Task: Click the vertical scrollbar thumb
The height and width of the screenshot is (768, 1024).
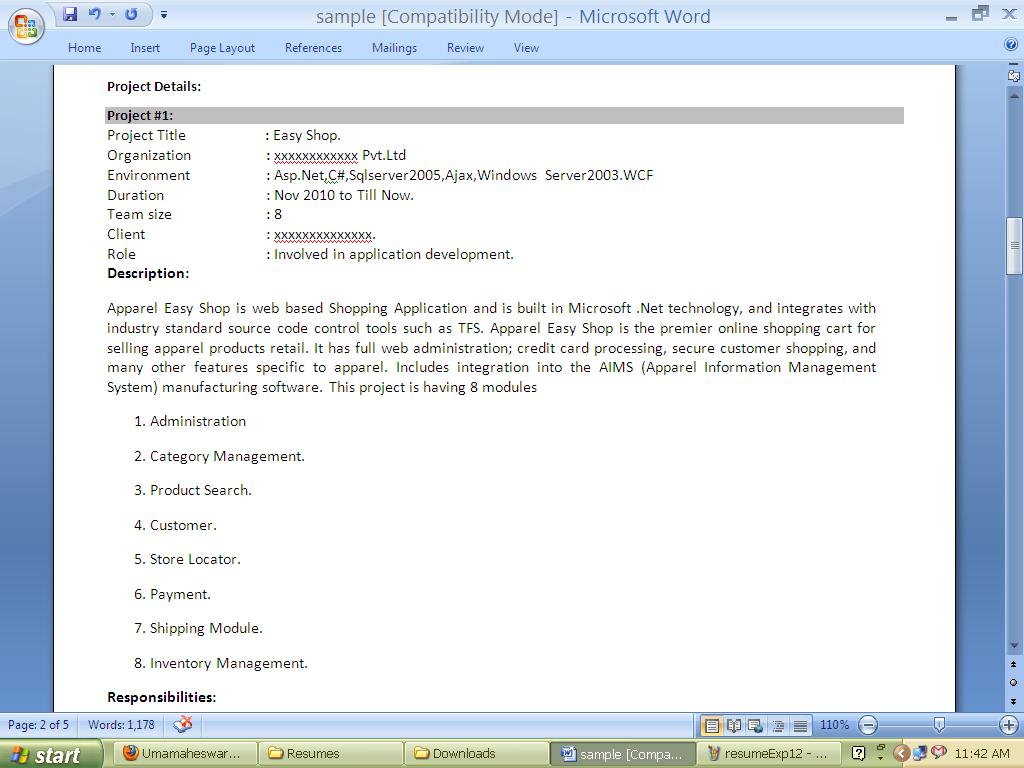Action: click(1014, 246)
